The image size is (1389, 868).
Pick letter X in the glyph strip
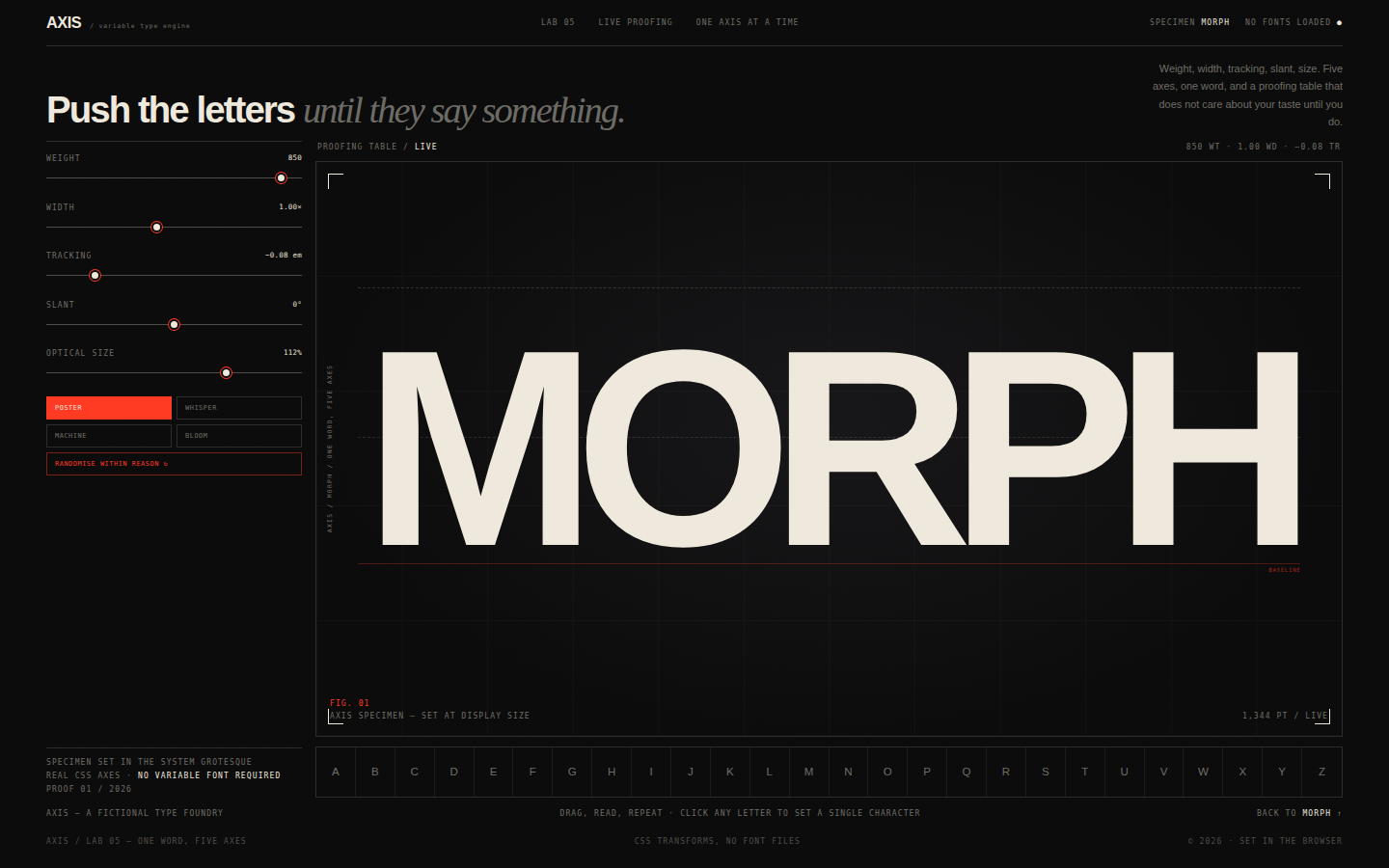1242,772
